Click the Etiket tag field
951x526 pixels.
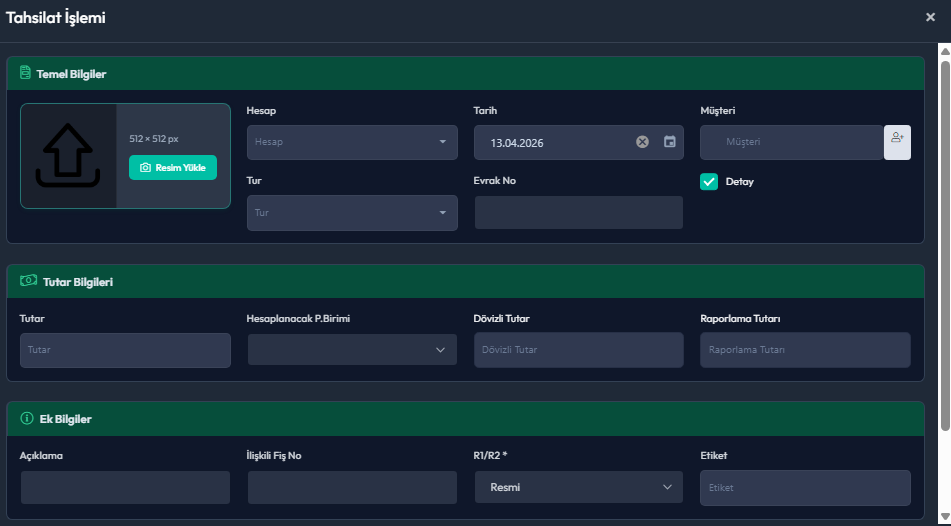[805, 487]
